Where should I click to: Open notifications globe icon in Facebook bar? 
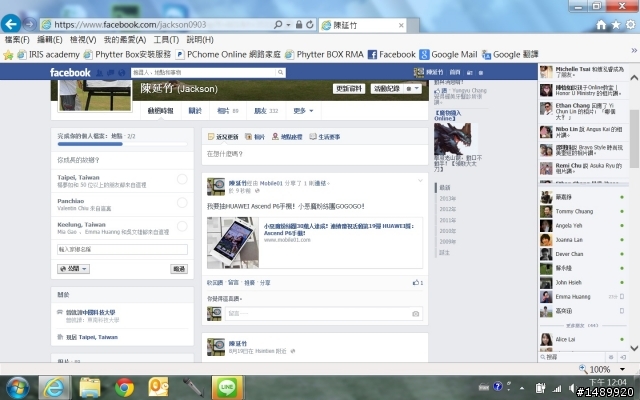[121, 73]
